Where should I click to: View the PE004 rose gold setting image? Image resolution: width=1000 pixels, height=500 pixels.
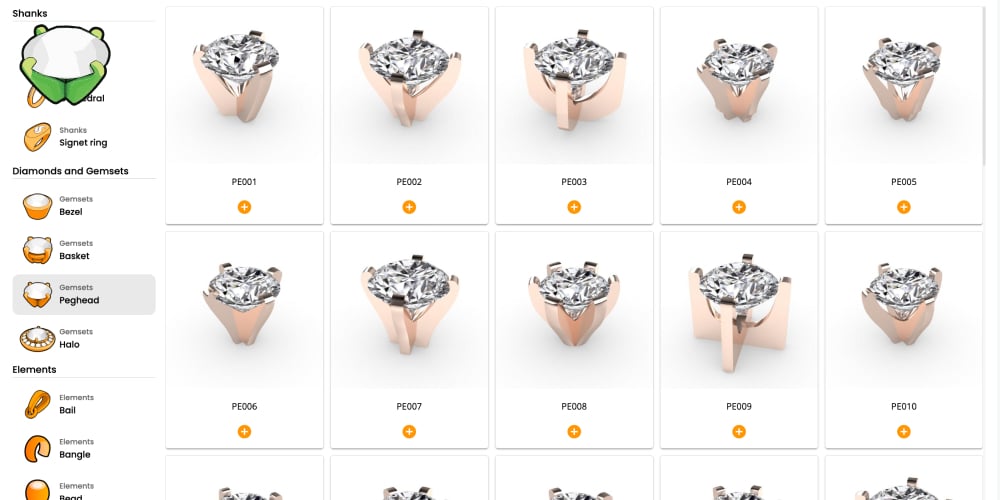(739, 85)
